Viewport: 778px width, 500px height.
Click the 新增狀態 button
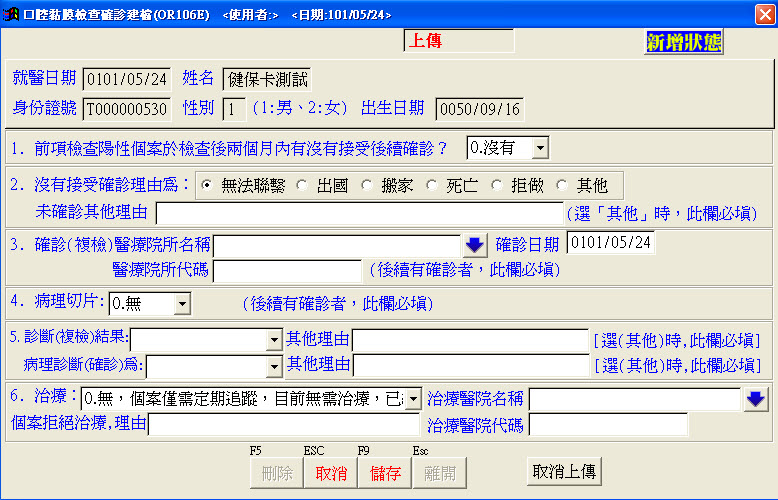[683, 42]
